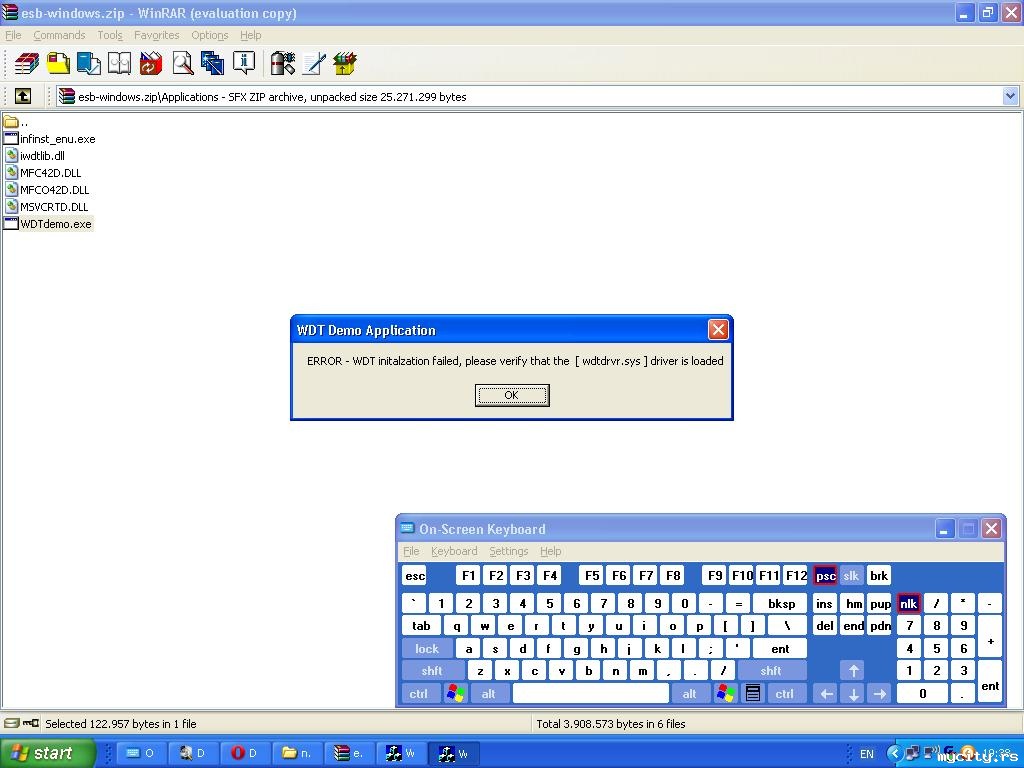Select the infinst_enu.exe file
This screenshot has width=1024, height=768.
pos(50,138)
